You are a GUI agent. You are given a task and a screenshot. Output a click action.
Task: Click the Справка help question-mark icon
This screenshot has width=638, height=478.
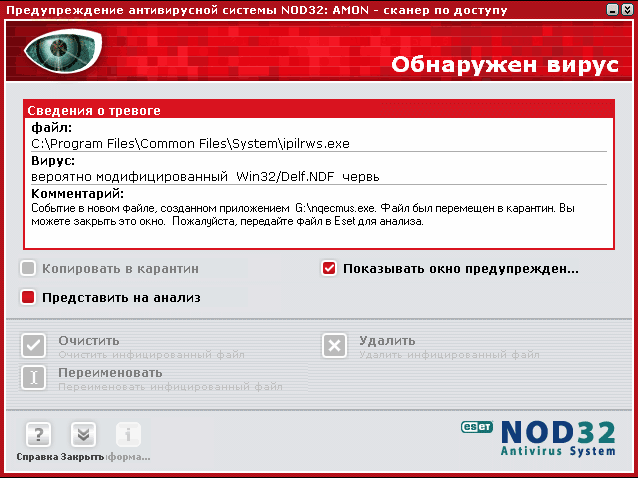[x=38, y=434]
